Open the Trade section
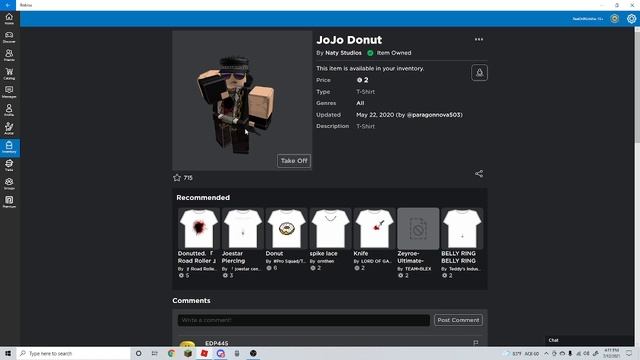 [9, 165]
